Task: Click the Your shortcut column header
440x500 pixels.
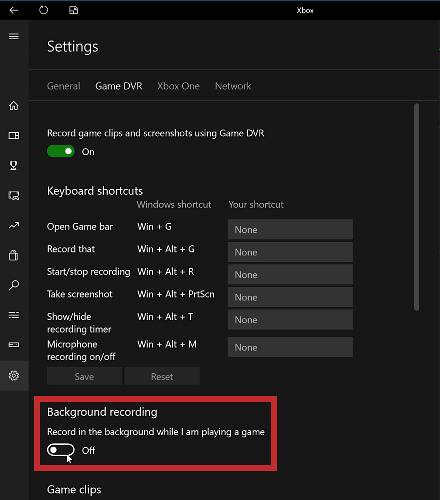Action: (256, 204)
